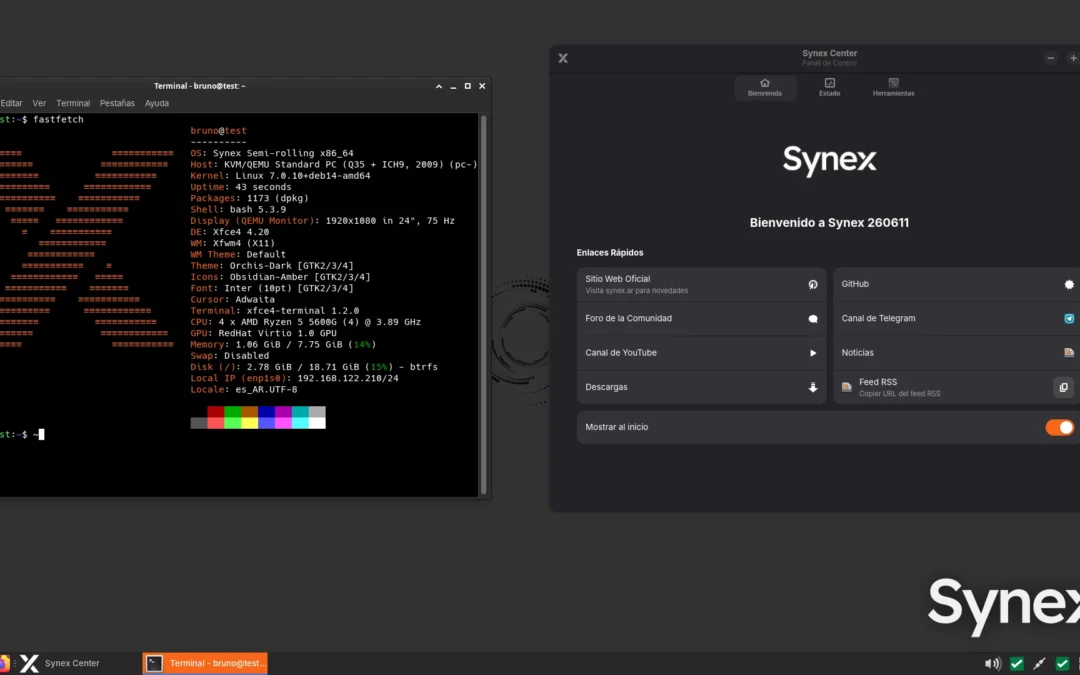Click the volume speaker icon in system tray

coord(993,664)
